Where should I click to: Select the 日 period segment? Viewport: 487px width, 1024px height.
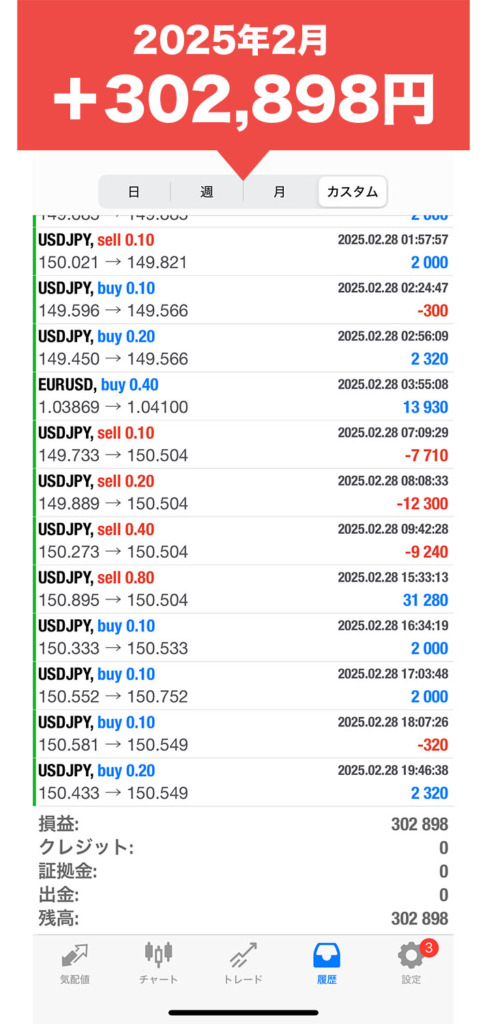[x=134, y=192]
